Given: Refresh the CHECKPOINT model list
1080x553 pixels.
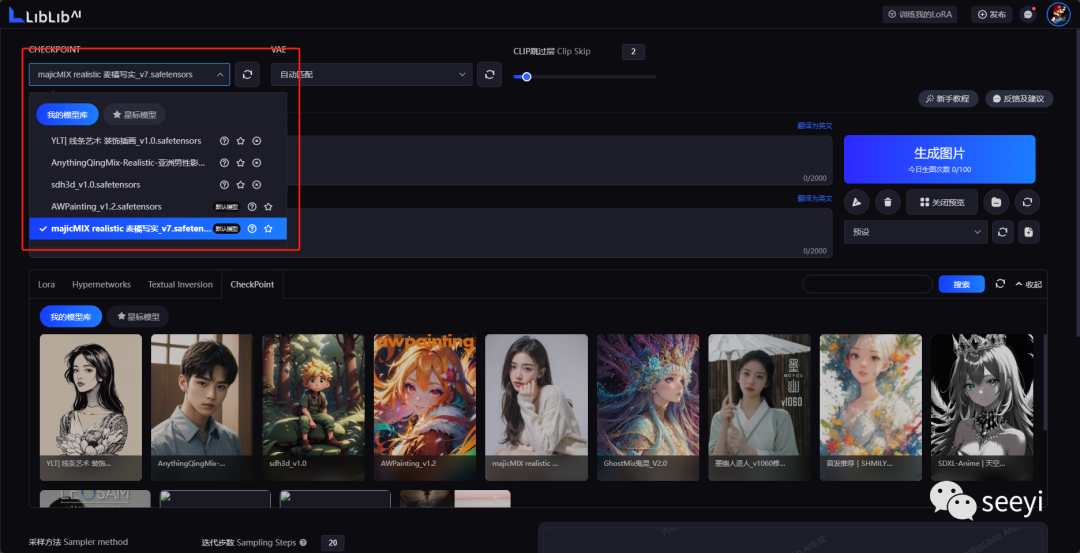Looking at the screenshot, I should pyautogui.click(x=248, y=74).
